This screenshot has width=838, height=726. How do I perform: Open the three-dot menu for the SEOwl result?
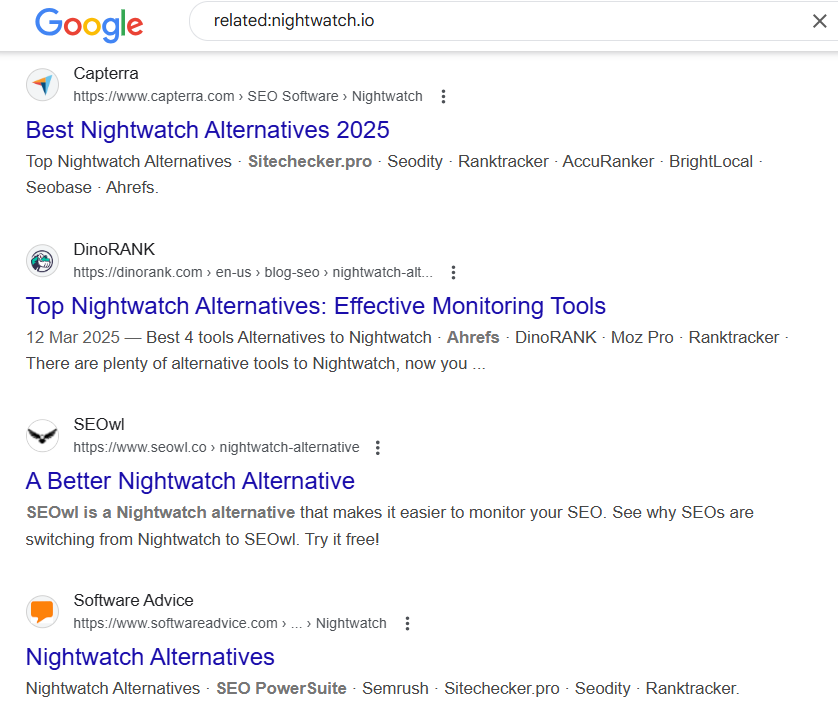click(377, 447)
